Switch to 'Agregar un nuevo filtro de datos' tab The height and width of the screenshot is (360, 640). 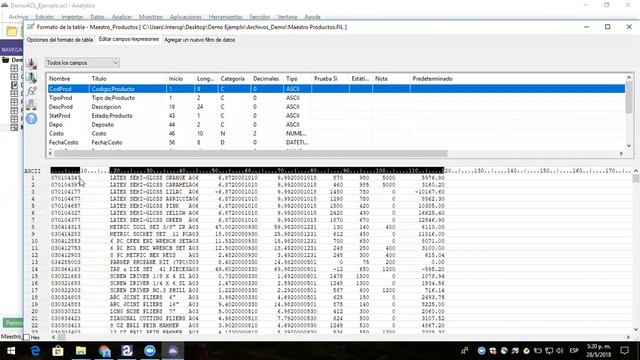200,40
